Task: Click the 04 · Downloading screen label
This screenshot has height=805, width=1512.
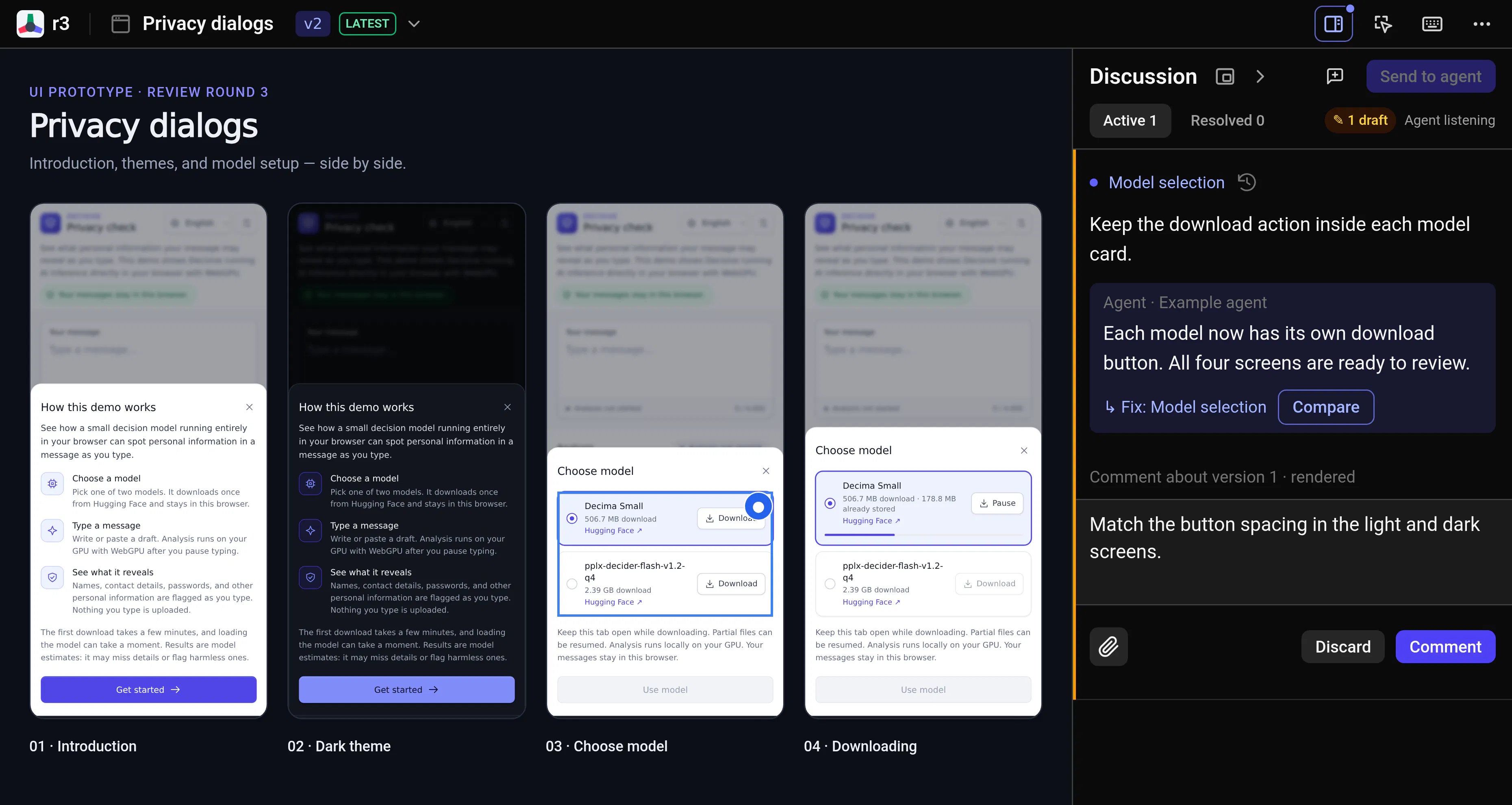Action: (860, 746)
